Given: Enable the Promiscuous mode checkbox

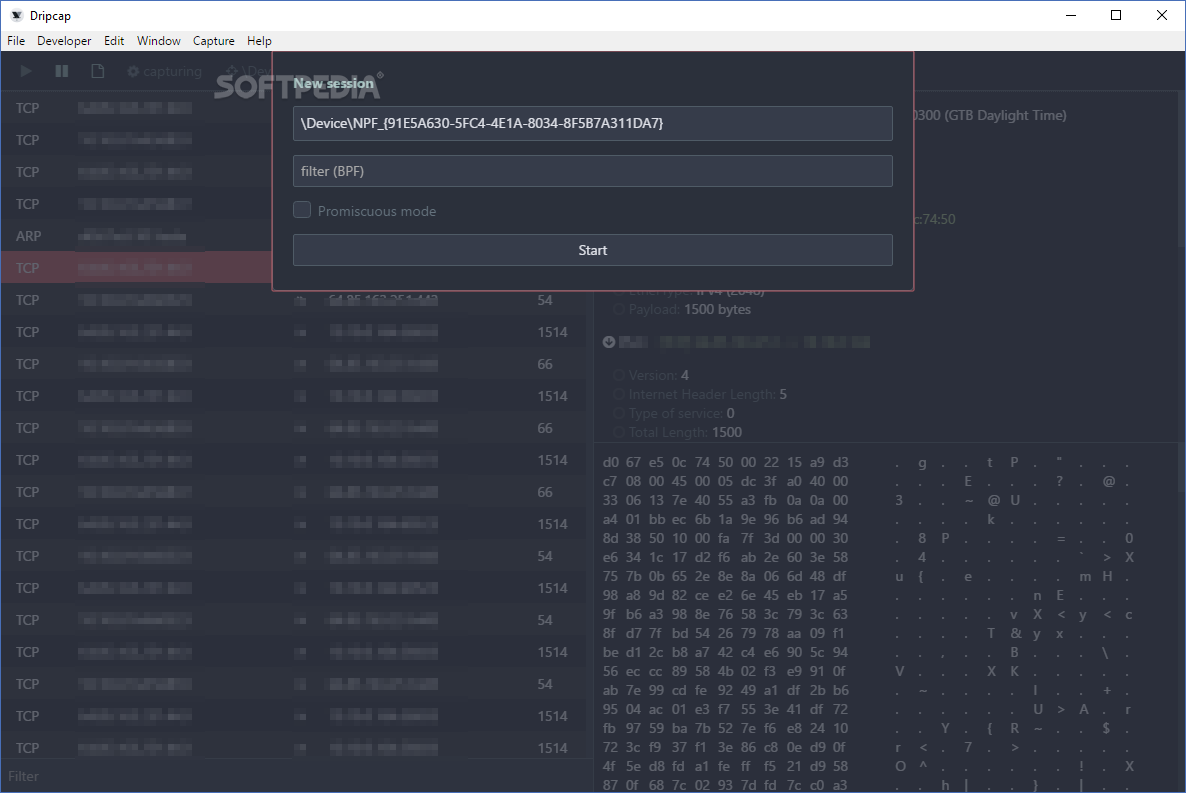Looking at the screenshot, I should 302,210.
